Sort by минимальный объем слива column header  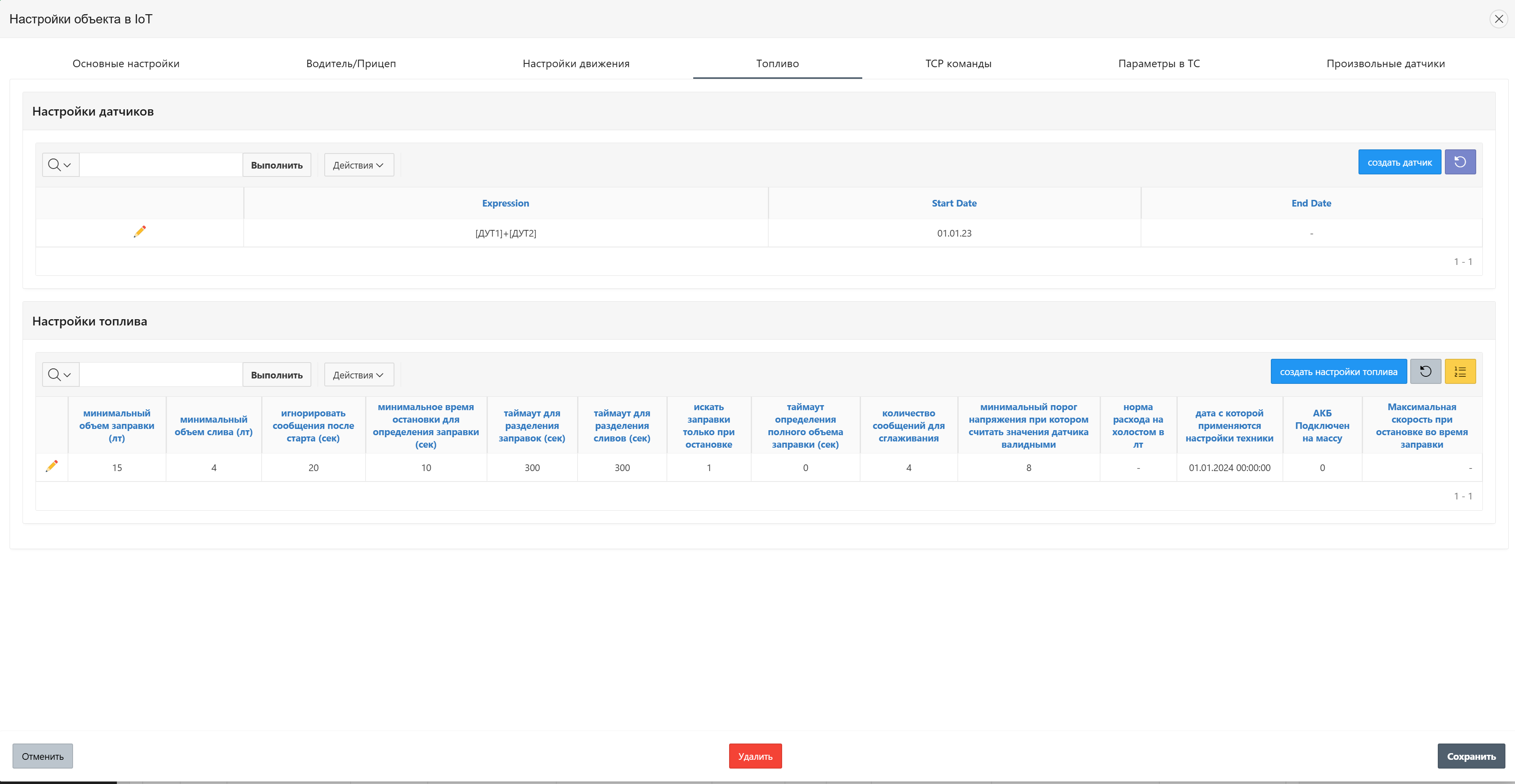pyautogui.click(x=214, y=426)
